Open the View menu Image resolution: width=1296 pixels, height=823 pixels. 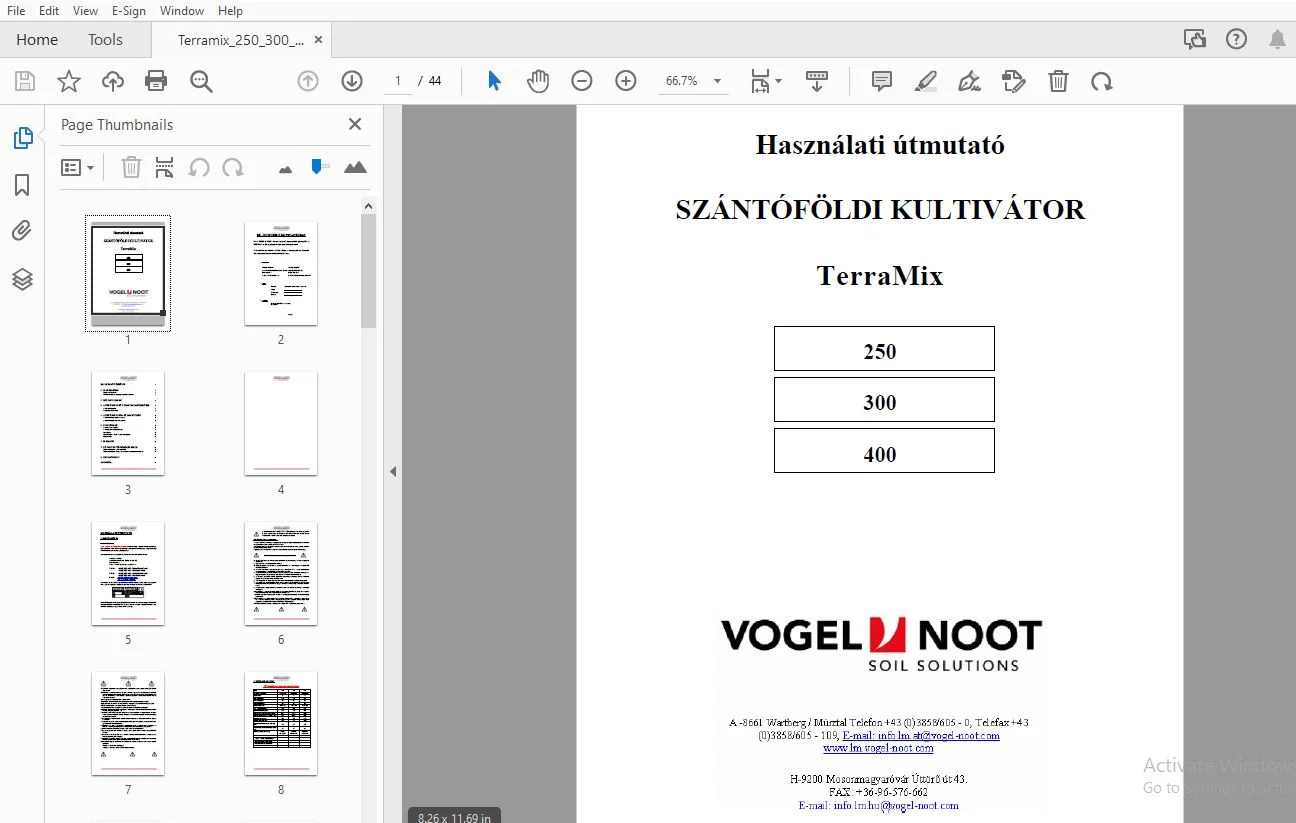[x=85, y=10]
